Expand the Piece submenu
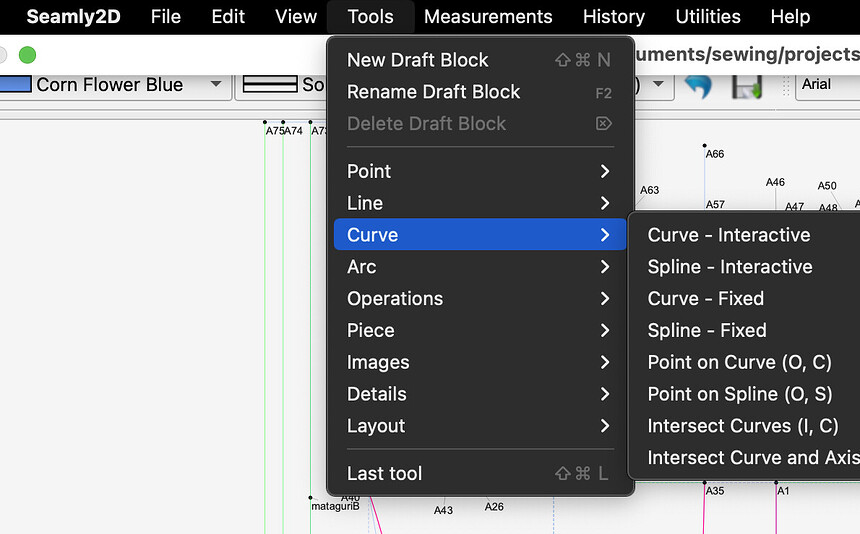 [480, 330]
